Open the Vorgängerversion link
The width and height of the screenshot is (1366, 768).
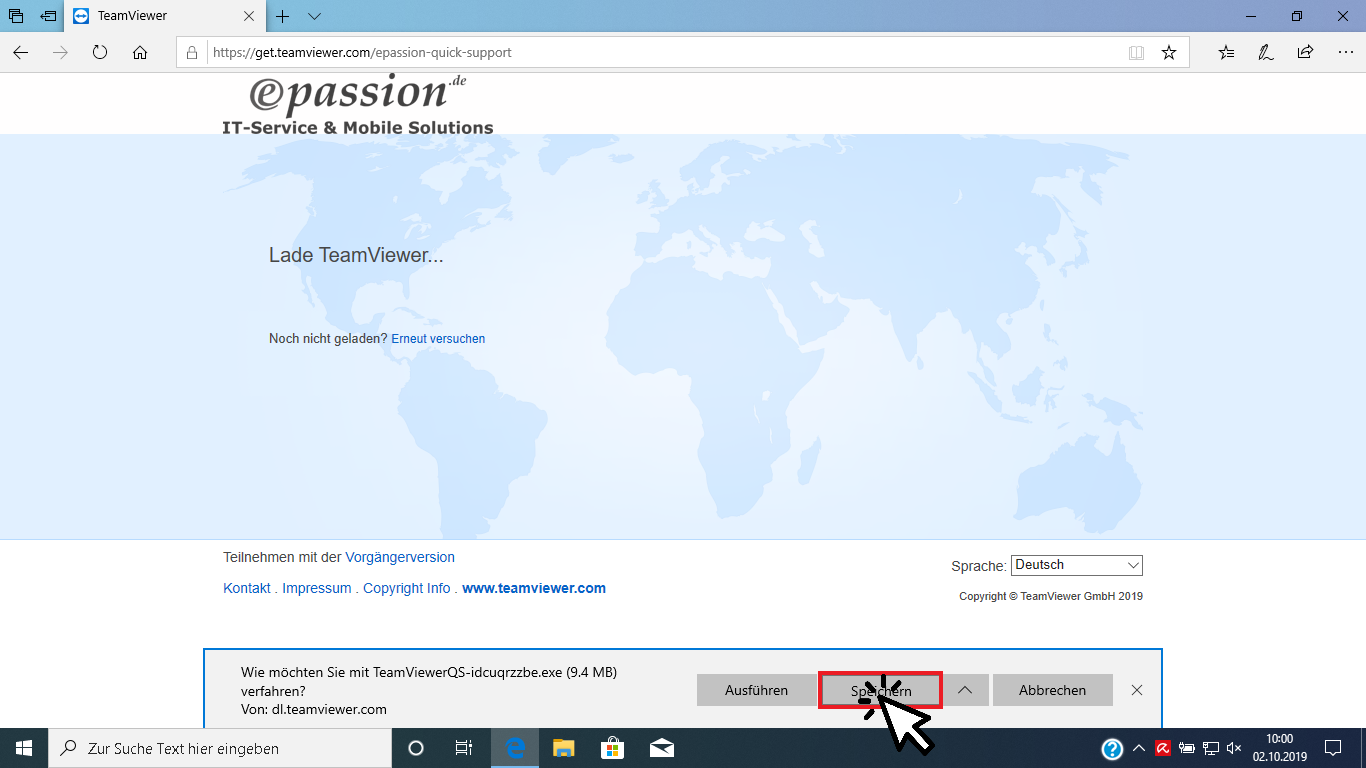click(400, 557)
